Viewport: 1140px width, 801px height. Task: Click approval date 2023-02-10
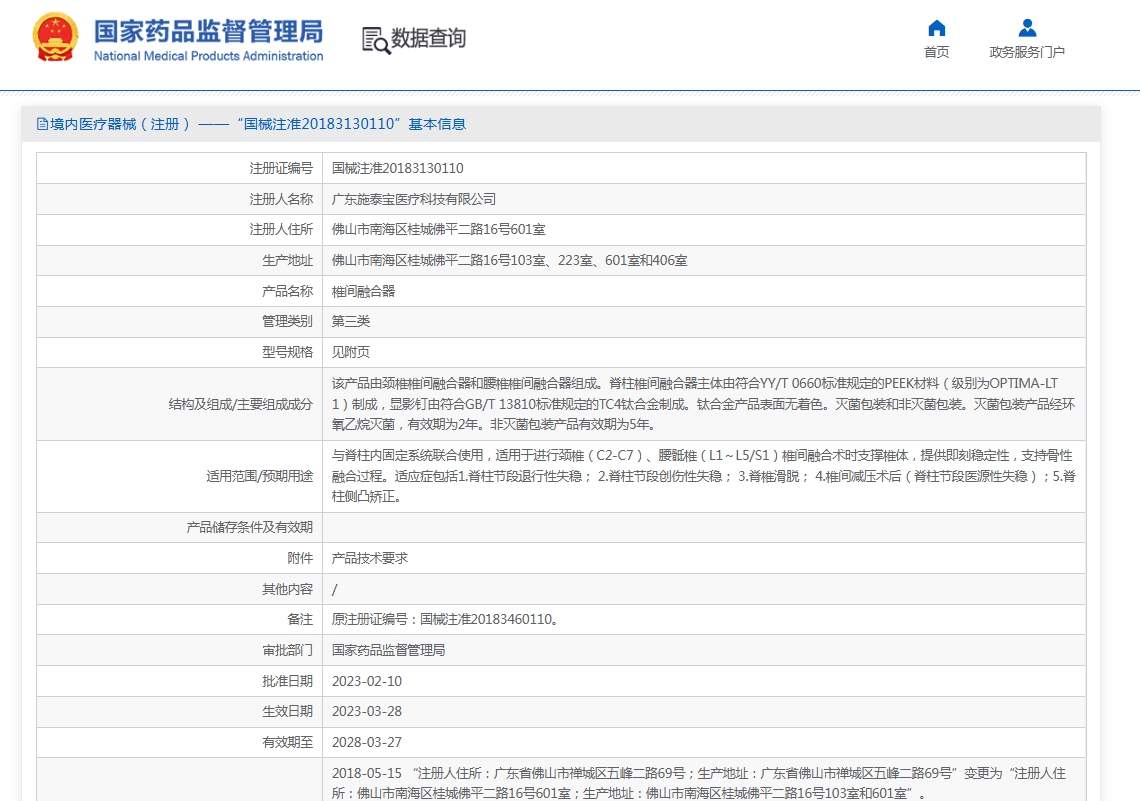366,682
